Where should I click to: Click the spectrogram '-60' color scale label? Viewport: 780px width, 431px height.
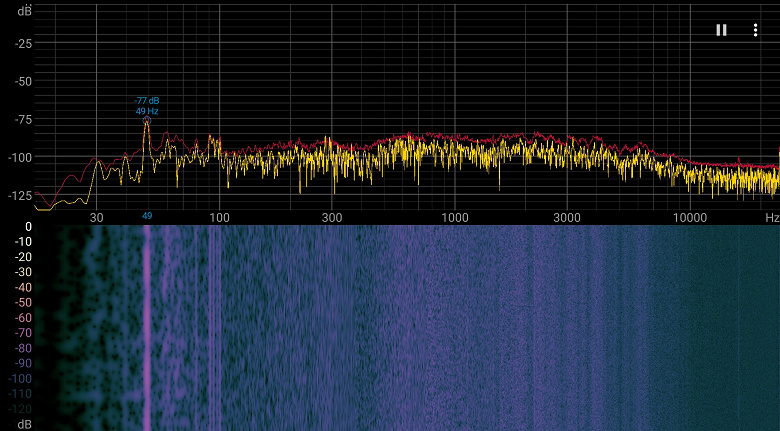[23, 318]
